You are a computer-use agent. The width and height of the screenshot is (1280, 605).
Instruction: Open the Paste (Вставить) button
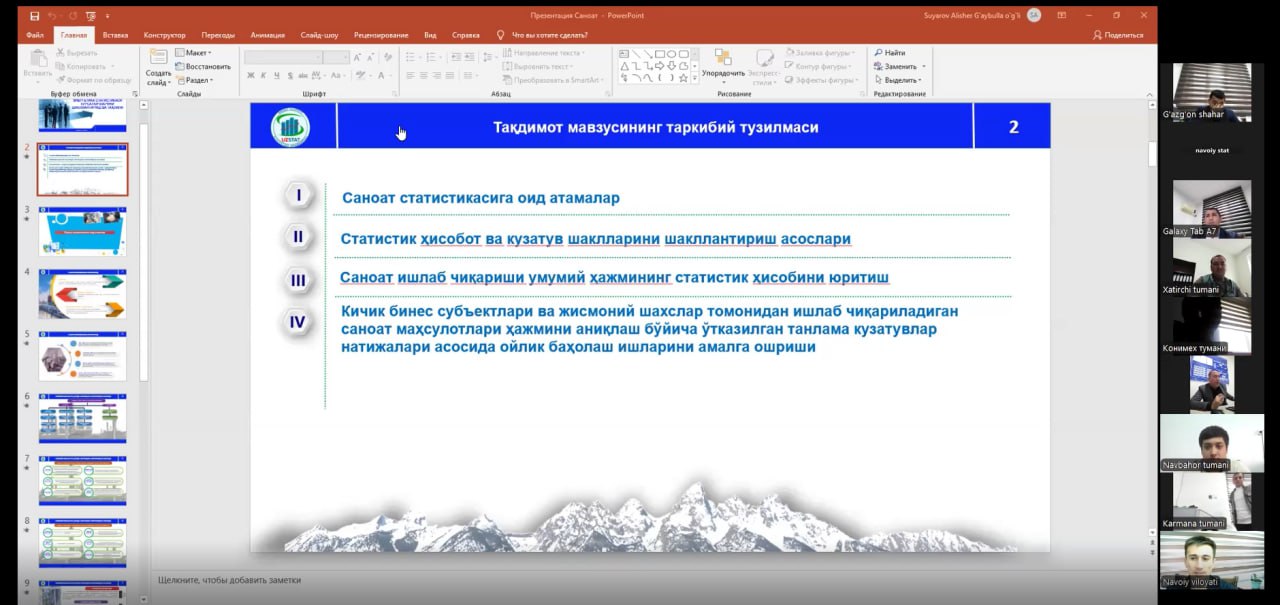(38, 64)
